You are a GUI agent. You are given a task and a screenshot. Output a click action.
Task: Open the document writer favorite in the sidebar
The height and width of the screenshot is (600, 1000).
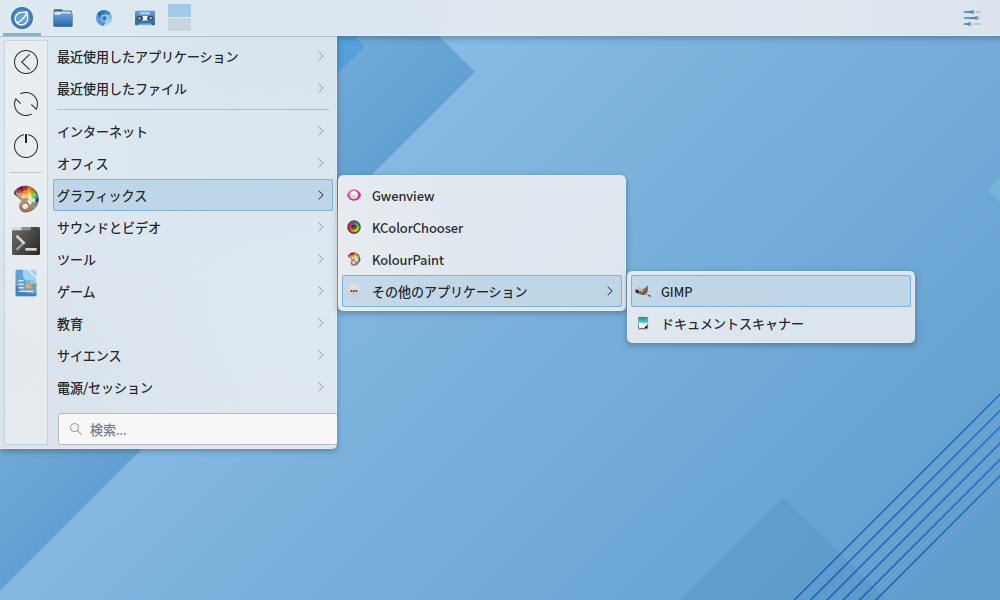click(x=26, y=283)
